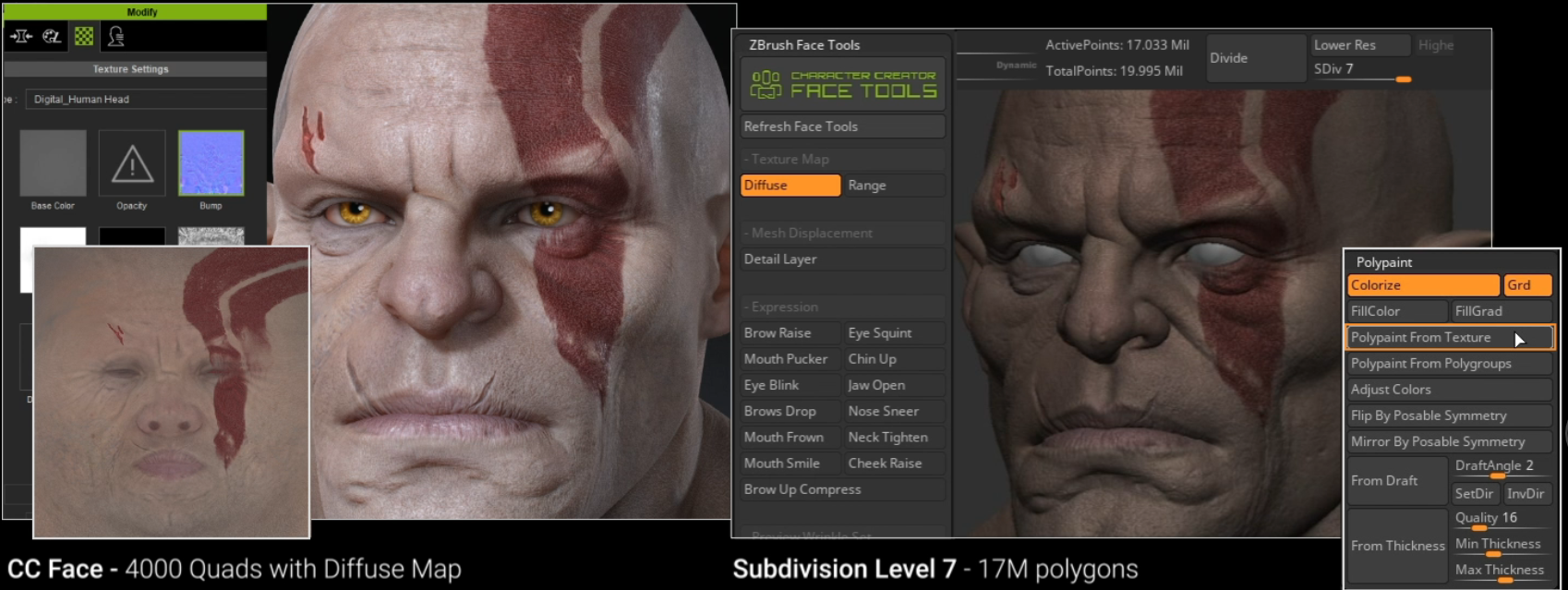Adjust the Quality 16 slider
1568x590 pixels.
[x=1502, y=519]
